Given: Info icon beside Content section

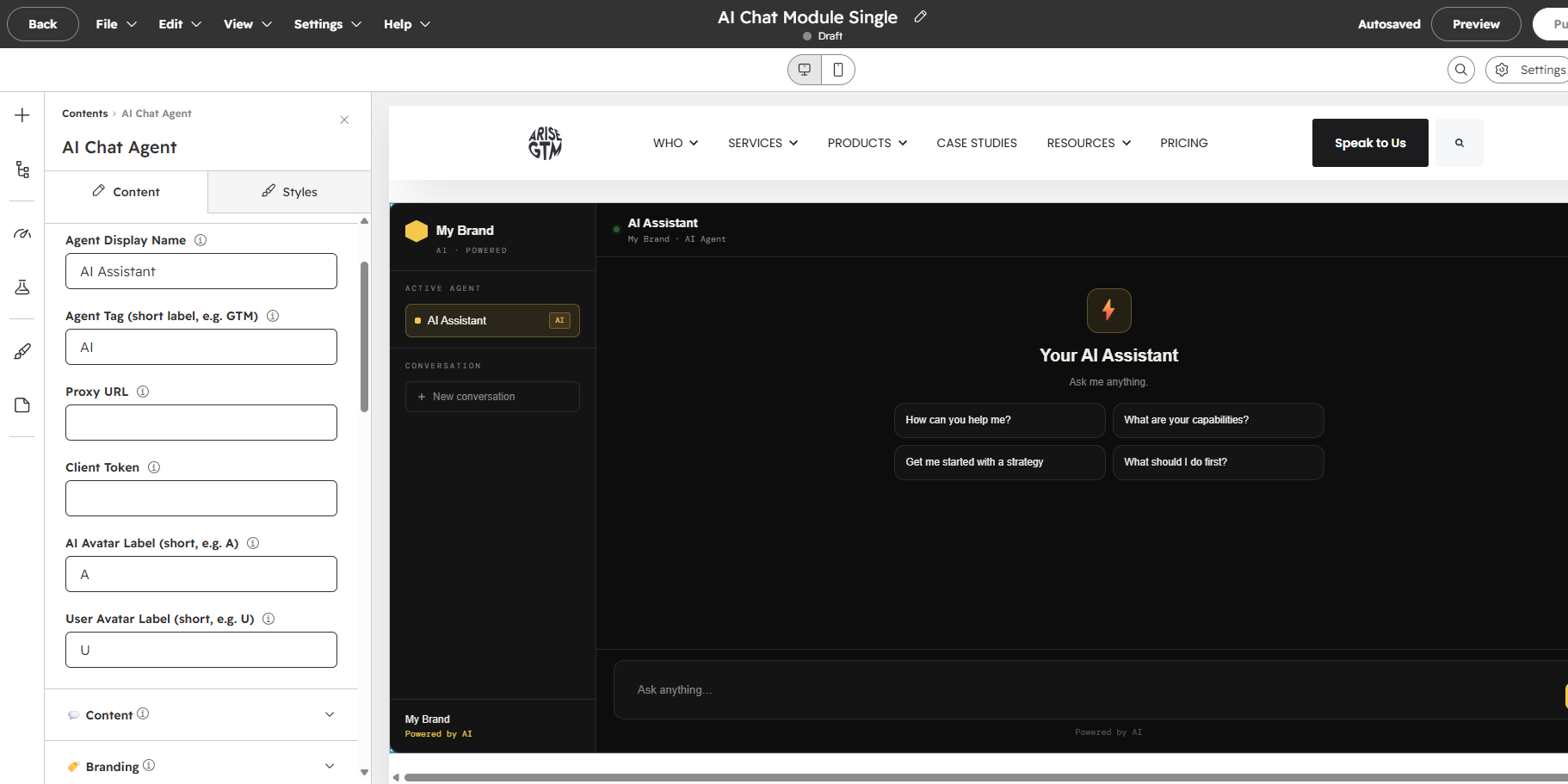Looking at the screenshot, I should coord(143,713).
